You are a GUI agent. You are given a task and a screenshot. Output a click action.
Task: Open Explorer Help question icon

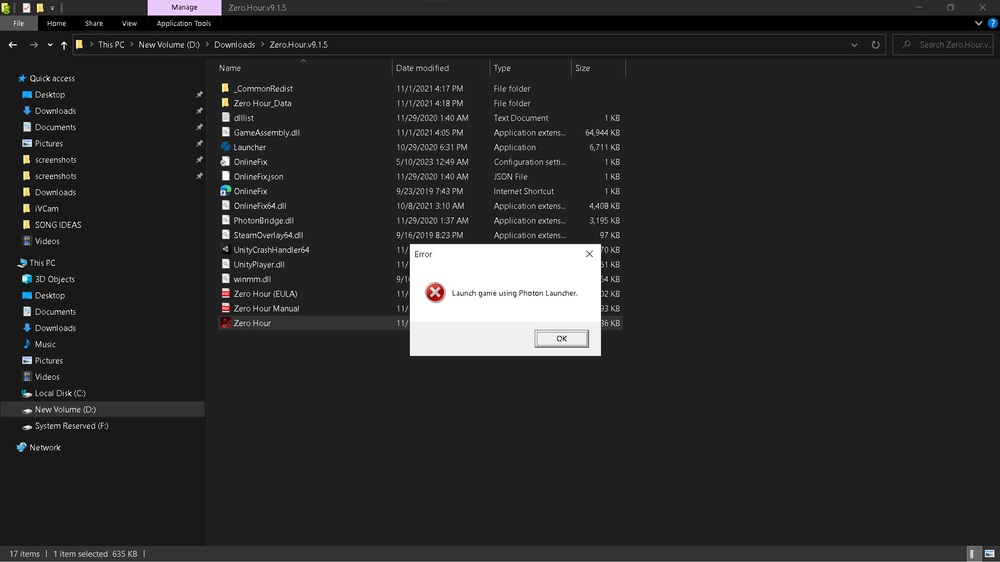(992, 23)
